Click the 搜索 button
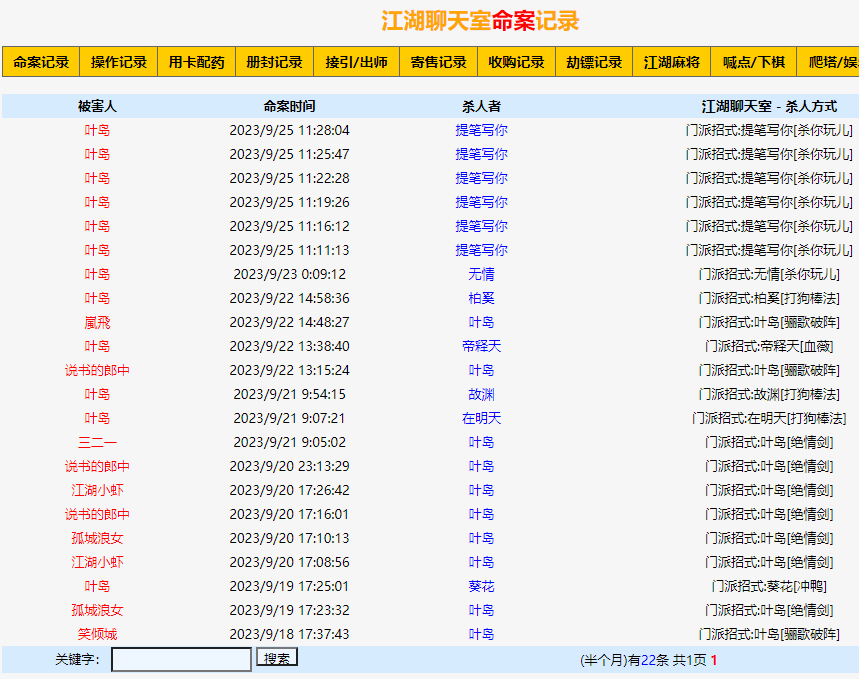 coord(277,658)
